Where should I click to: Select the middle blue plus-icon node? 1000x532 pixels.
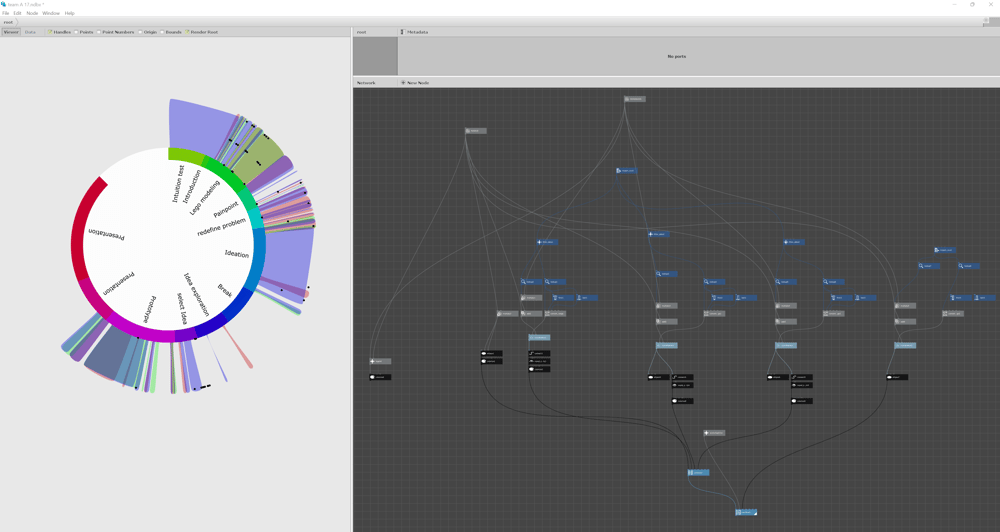click(x=658, y=234)
